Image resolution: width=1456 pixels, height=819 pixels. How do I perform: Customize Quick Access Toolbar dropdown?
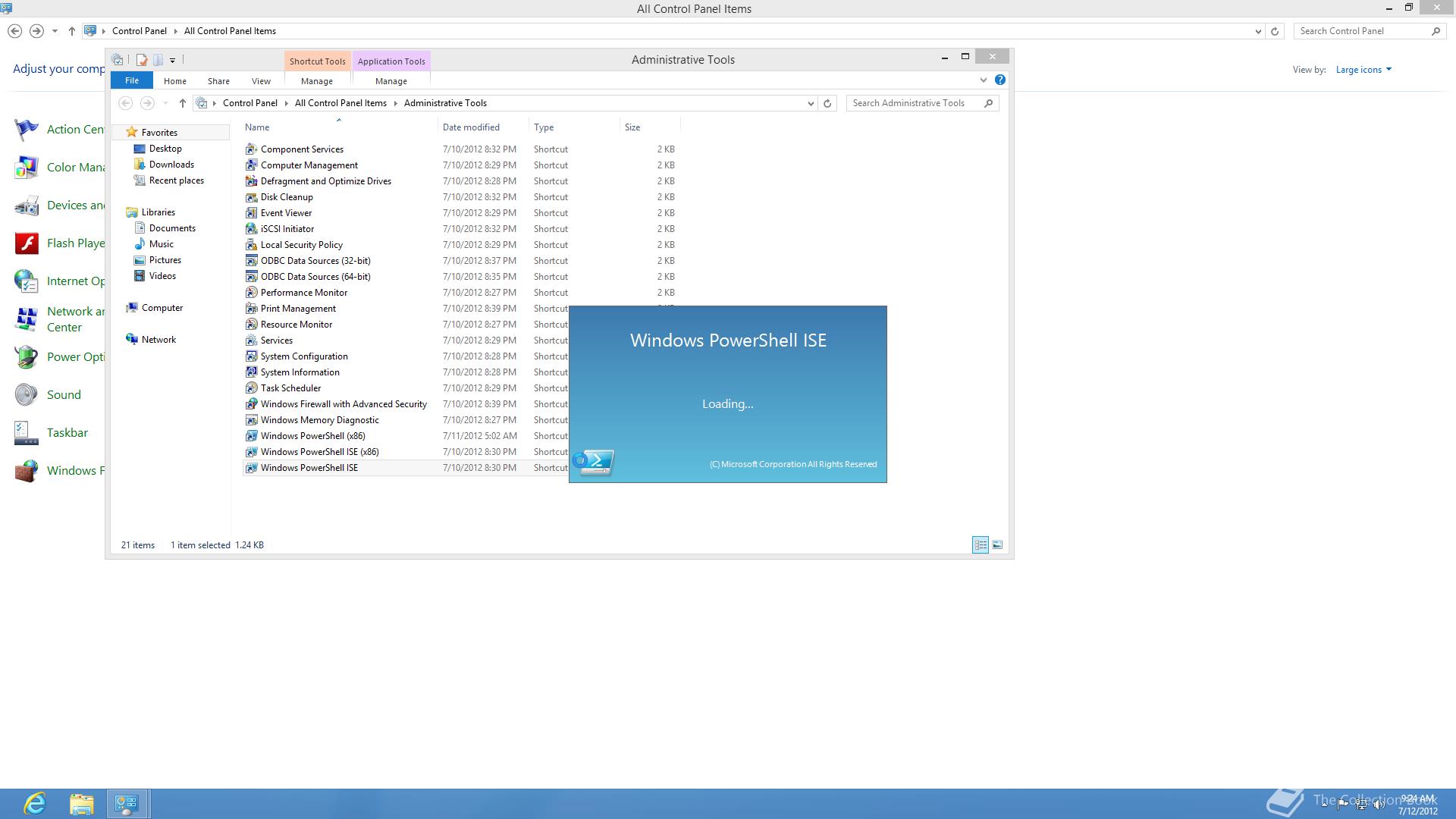pos(173,60)
